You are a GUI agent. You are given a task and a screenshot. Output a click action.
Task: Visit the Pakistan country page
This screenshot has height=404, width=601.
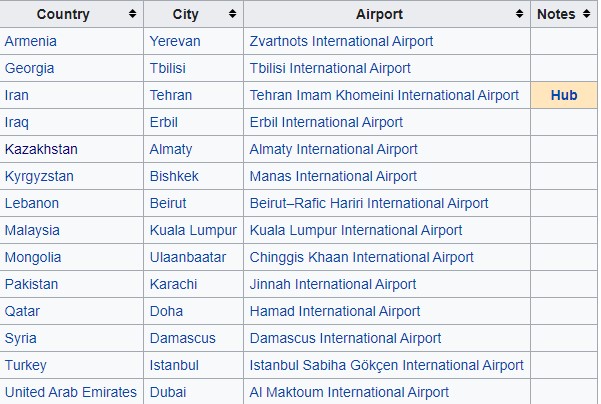click(32, 284)
